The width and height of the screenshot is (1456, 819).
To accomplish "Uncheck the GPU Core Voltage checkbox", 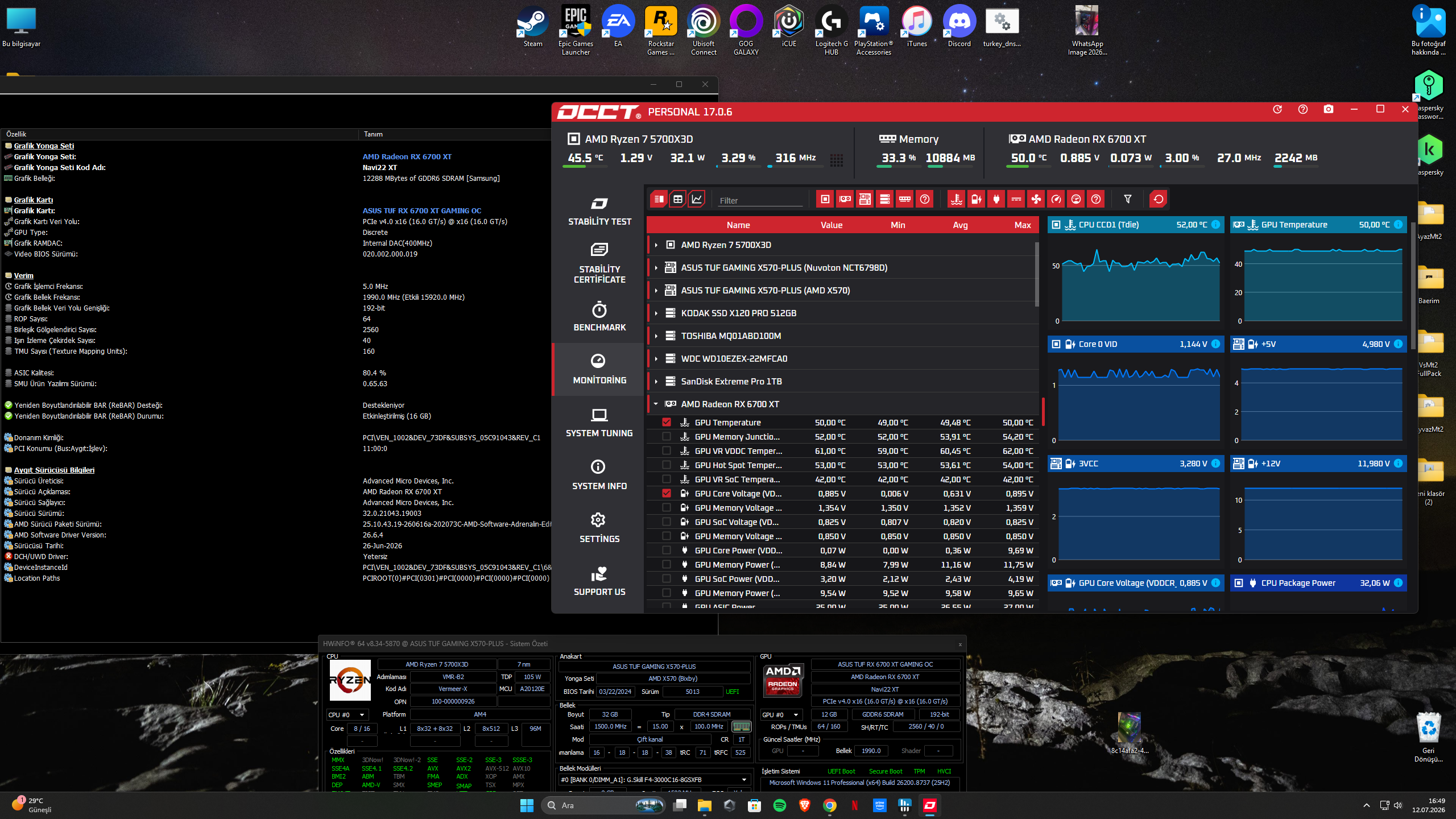I will click(x=667, y=493).
